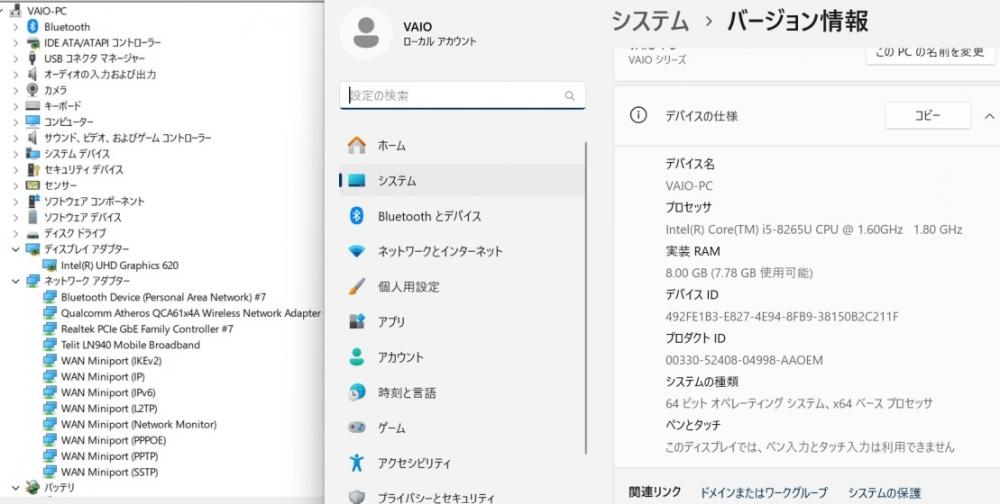Expand the ソフトウェア コンポーネント node
1000x504 pixels.
tap(15, 201)
